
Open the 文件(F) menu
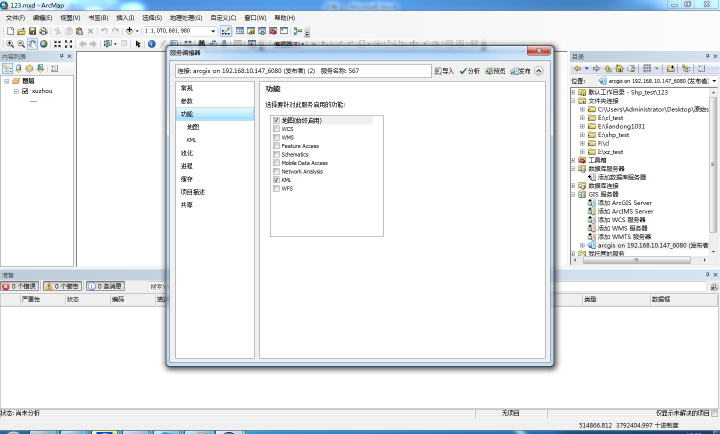coord(15,18)
